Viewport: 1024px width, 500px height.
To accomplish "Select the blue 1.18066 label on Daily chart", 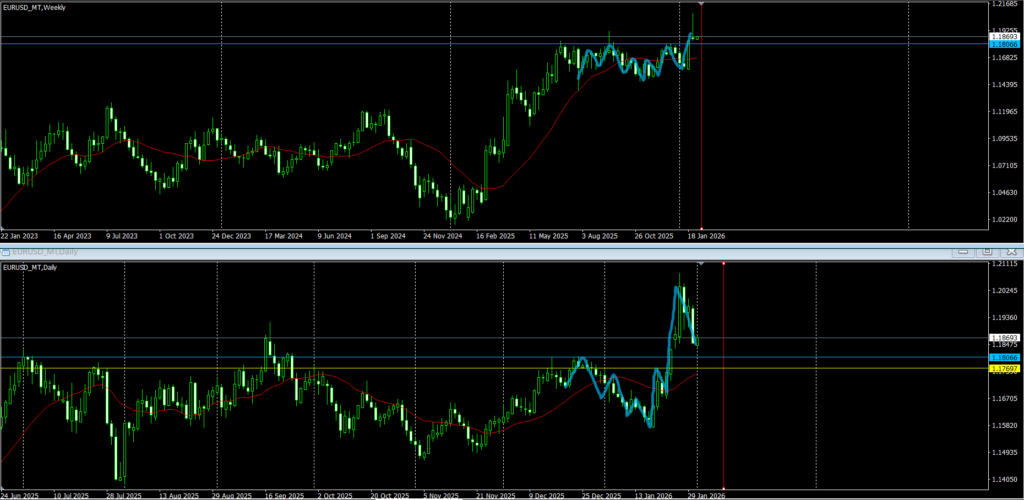I will coord(1003,357).
